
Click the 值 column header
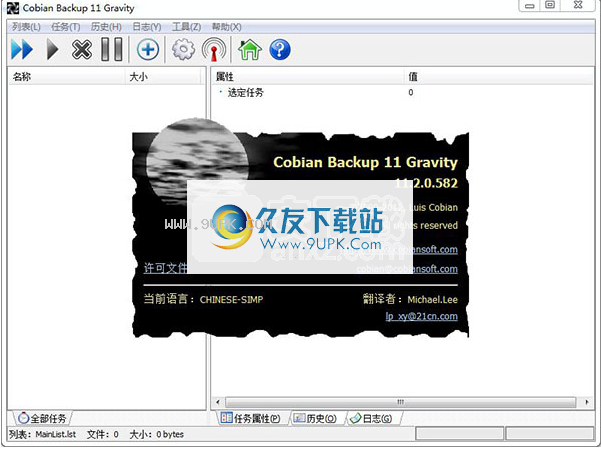click(499, 77)
